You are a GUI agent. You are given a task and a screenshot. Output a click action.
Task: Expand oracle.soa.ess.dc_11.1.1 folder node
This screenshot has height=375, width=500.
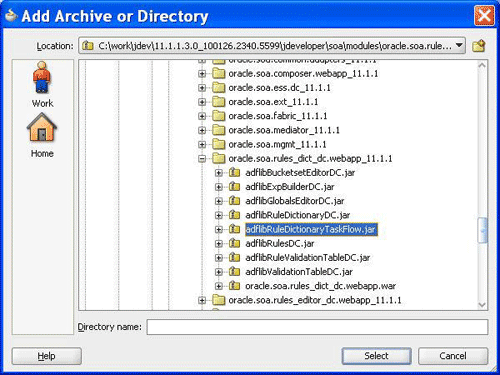[x=202, y=88]
